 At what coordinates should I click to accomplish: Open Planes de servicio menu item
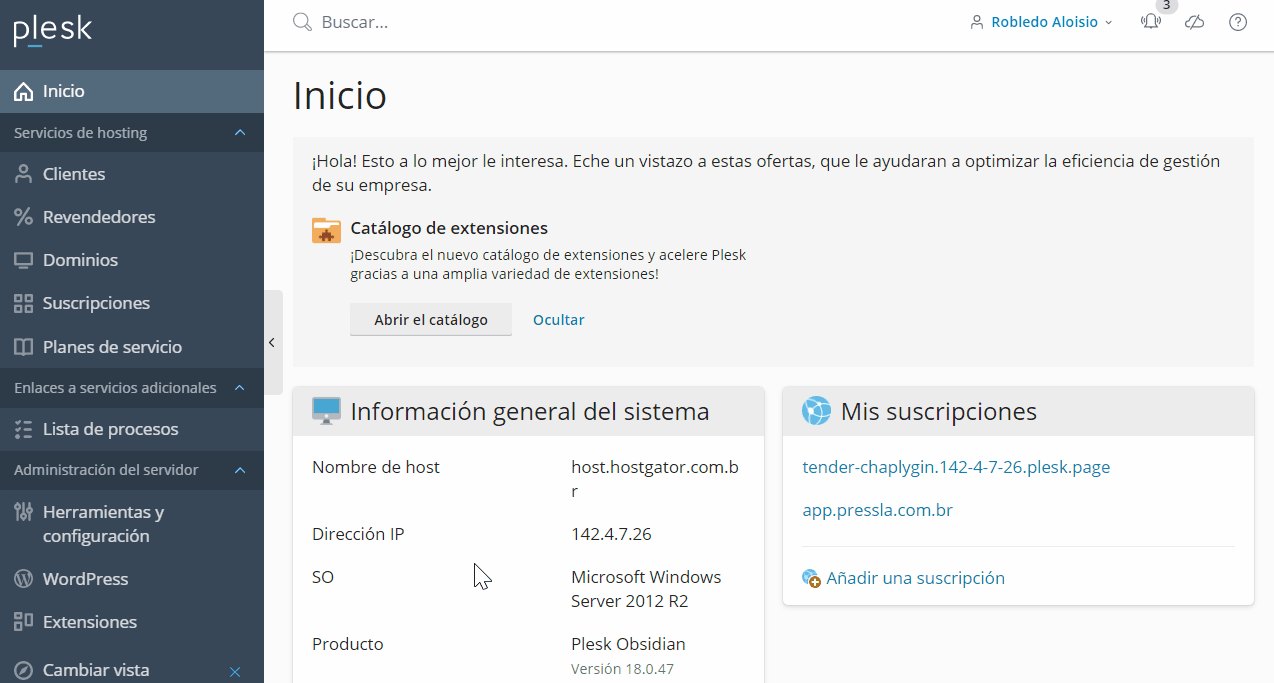tap(132, 347)
